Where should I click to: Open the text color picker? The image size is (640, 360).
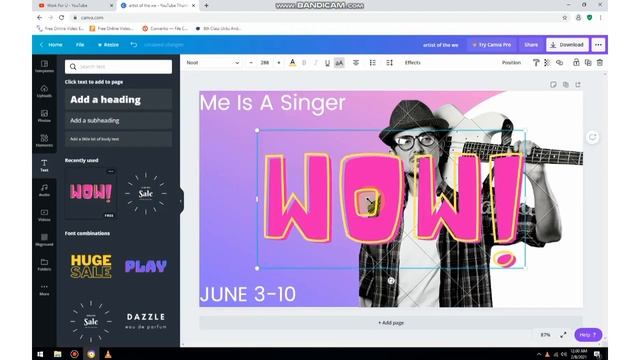[x=292, y=62]
